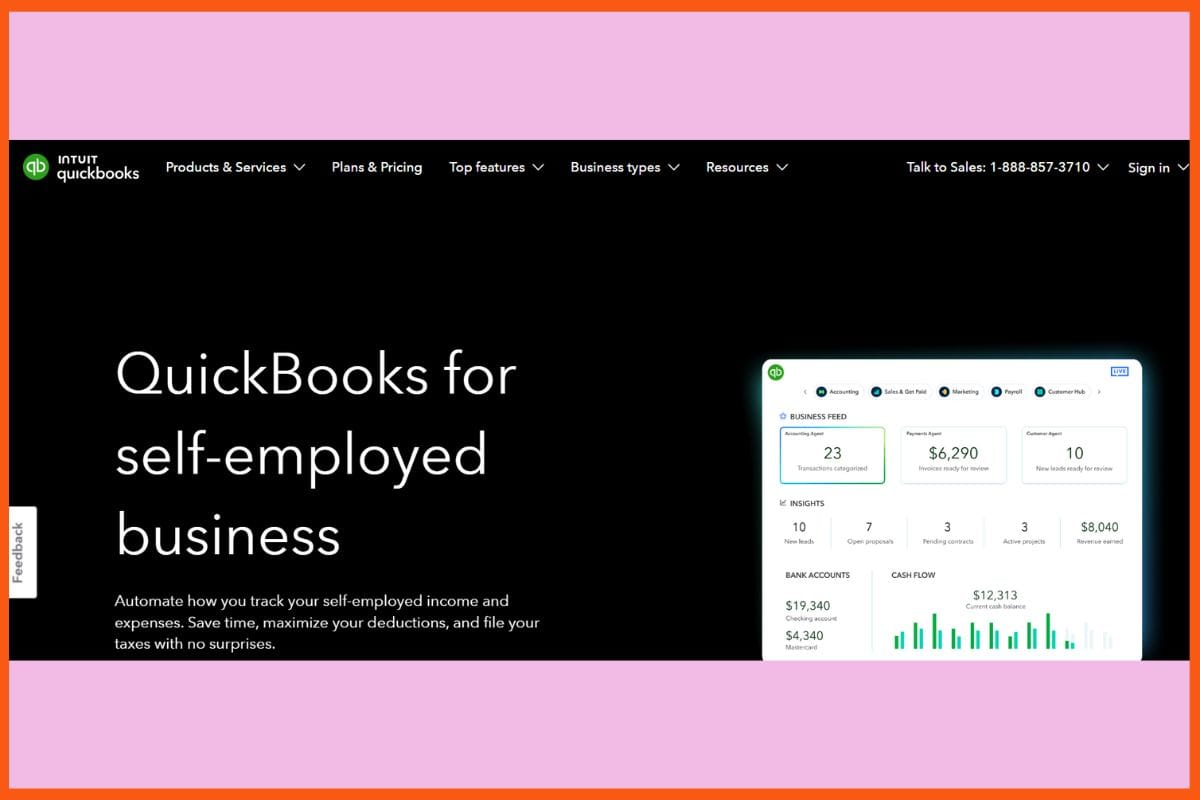The width and height of the screenshot is (1200, 800).
Task: Open the Business types dropdown
Action: click(624, 167)
